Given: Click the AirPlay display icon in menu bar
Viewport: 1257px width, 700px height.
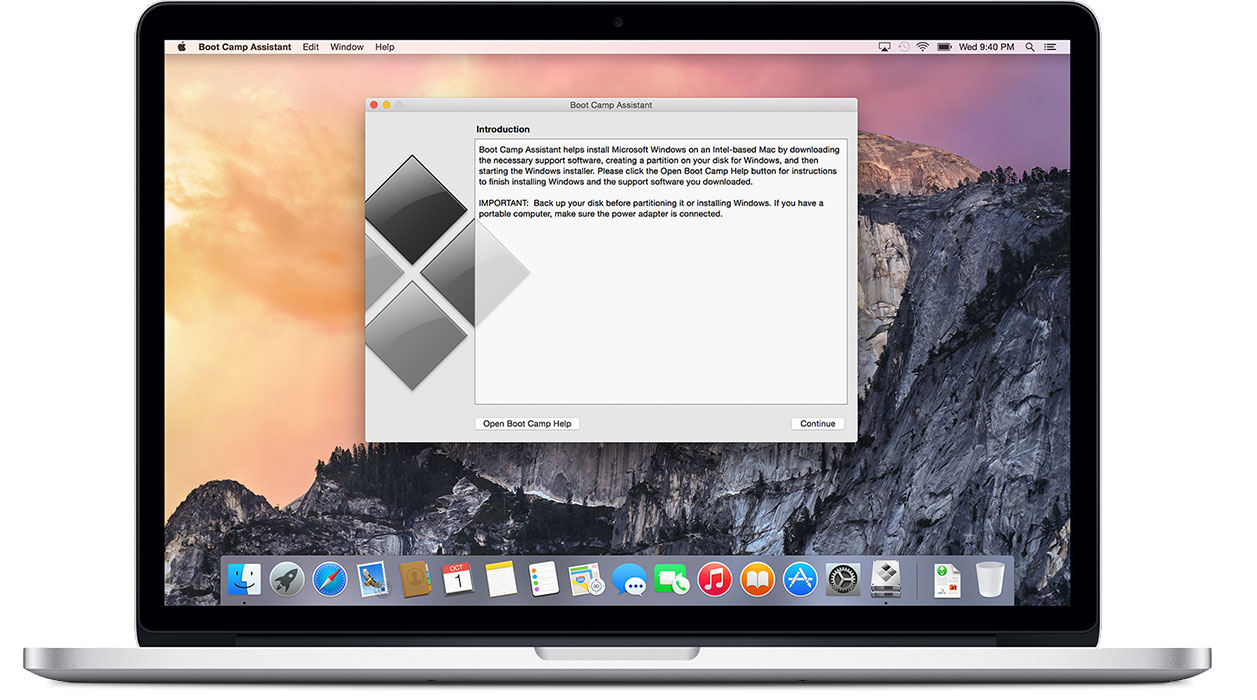Looking at the screenshot, I should pyautogui.click(x=884, y=47).
